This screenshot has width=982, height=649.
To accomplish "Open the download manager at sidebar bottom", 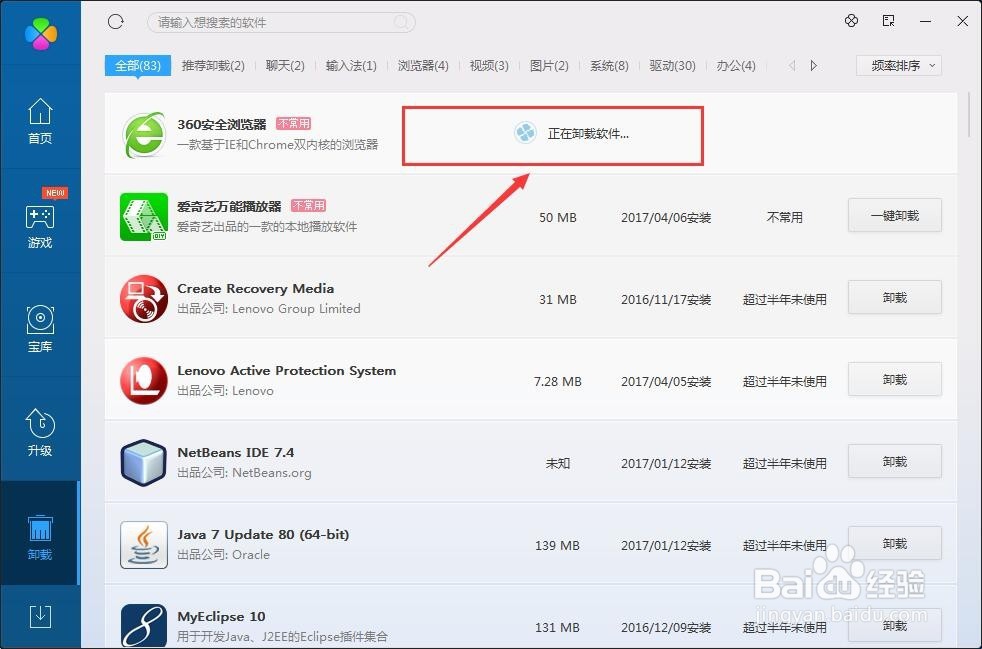I will coord(40,617).
